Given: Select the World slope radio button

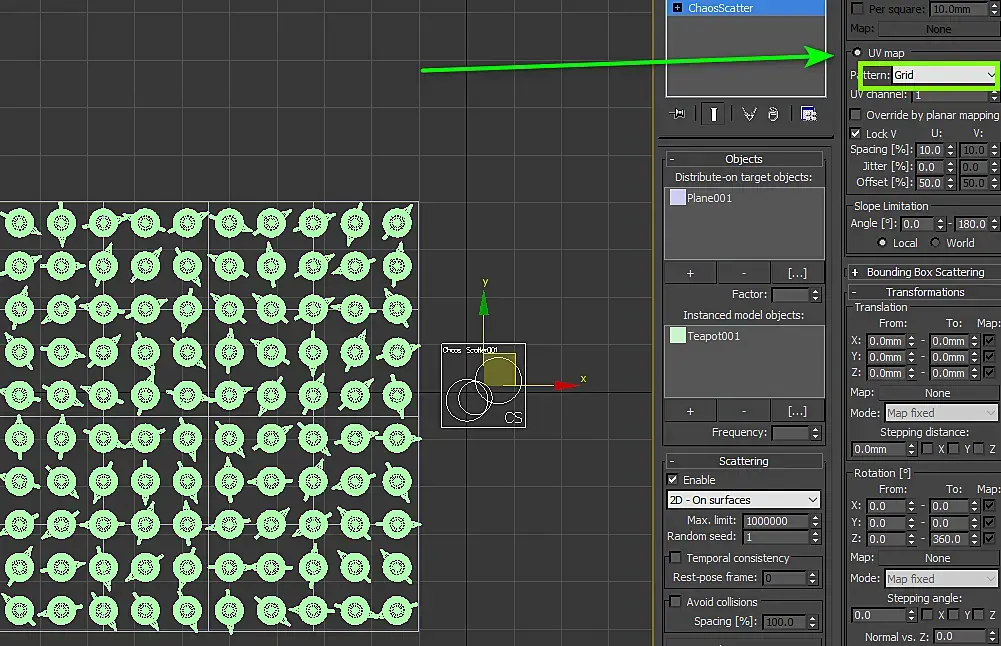Looking at the screenshot, I should (x=935, y=243).
